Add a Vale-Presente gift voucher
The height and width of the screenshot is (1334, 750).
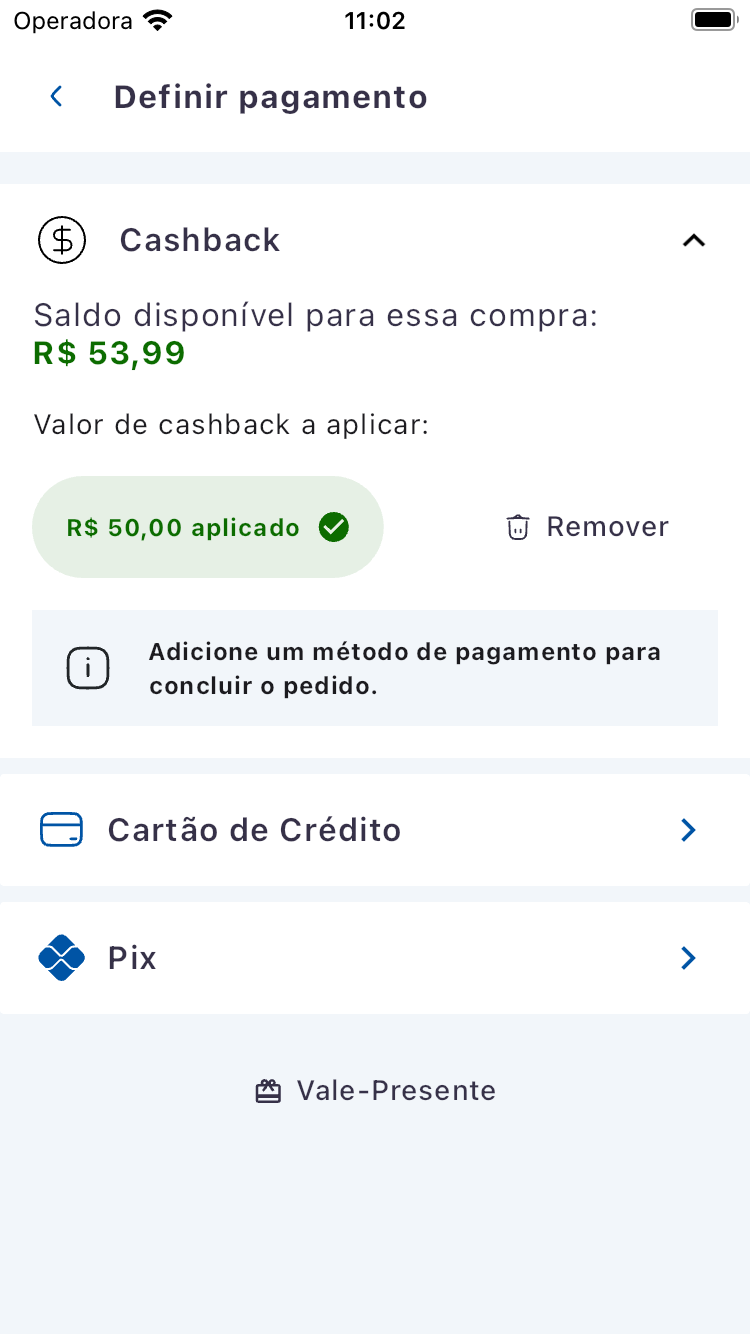[395, 1091]
